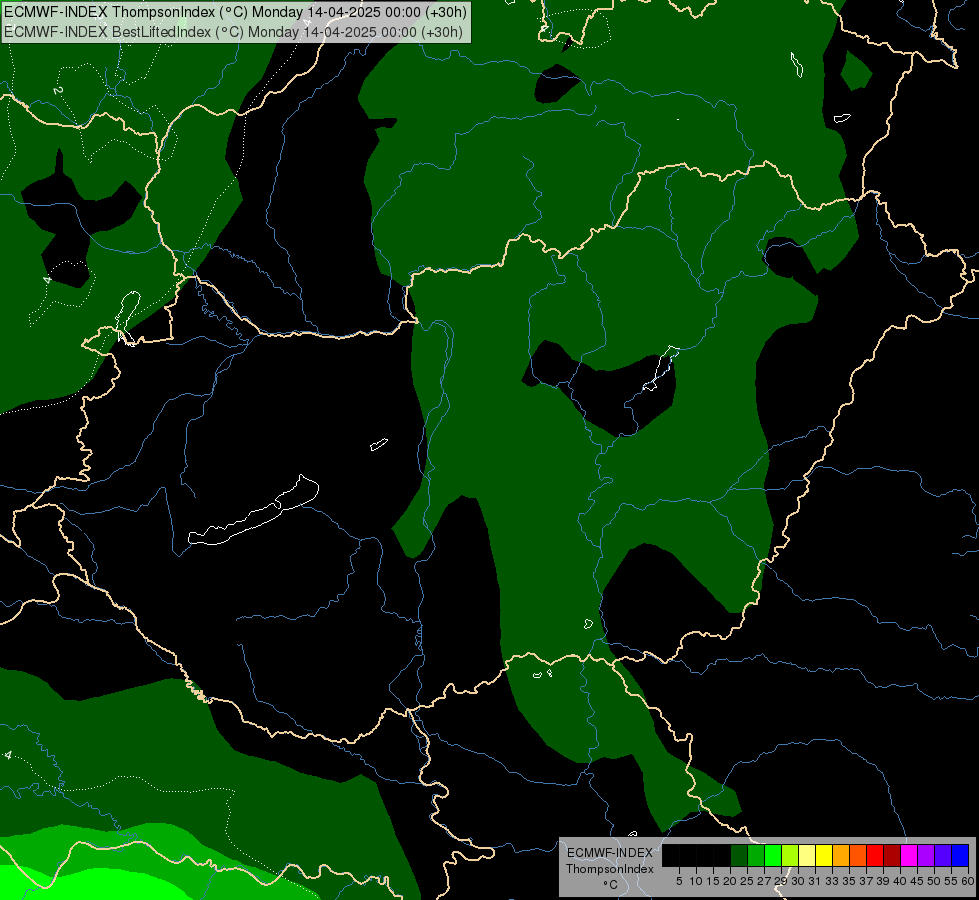Click the legend tick value 27
The height and width of the screenshot is (900, 979).
[764, 881]
